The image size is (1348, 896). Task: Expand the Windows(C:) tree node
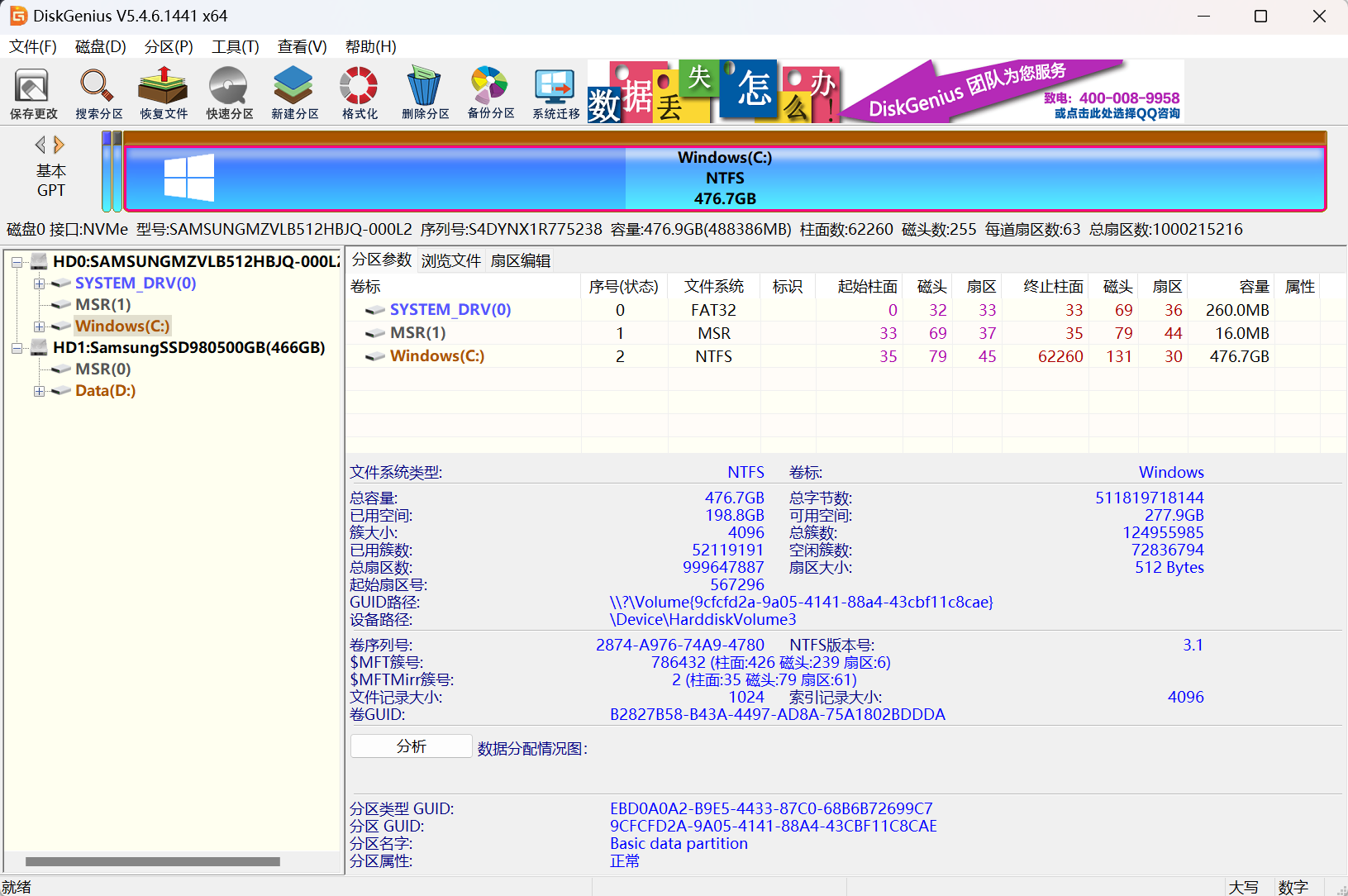(39, 326)
